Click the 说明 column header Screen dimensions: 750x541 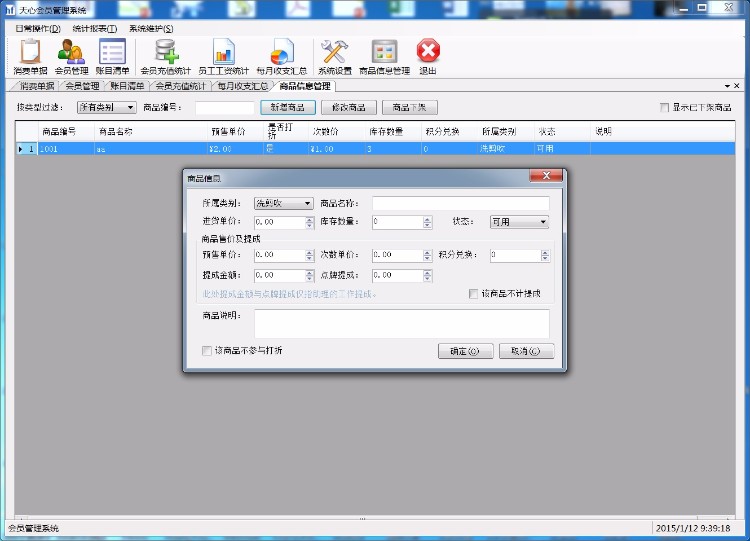pos(662,132)
